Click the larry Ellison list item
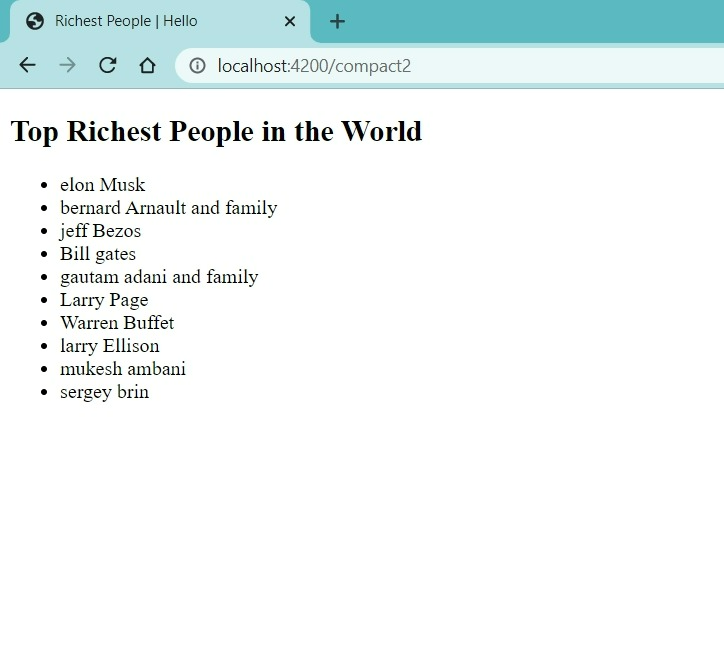 pos(109,346)
